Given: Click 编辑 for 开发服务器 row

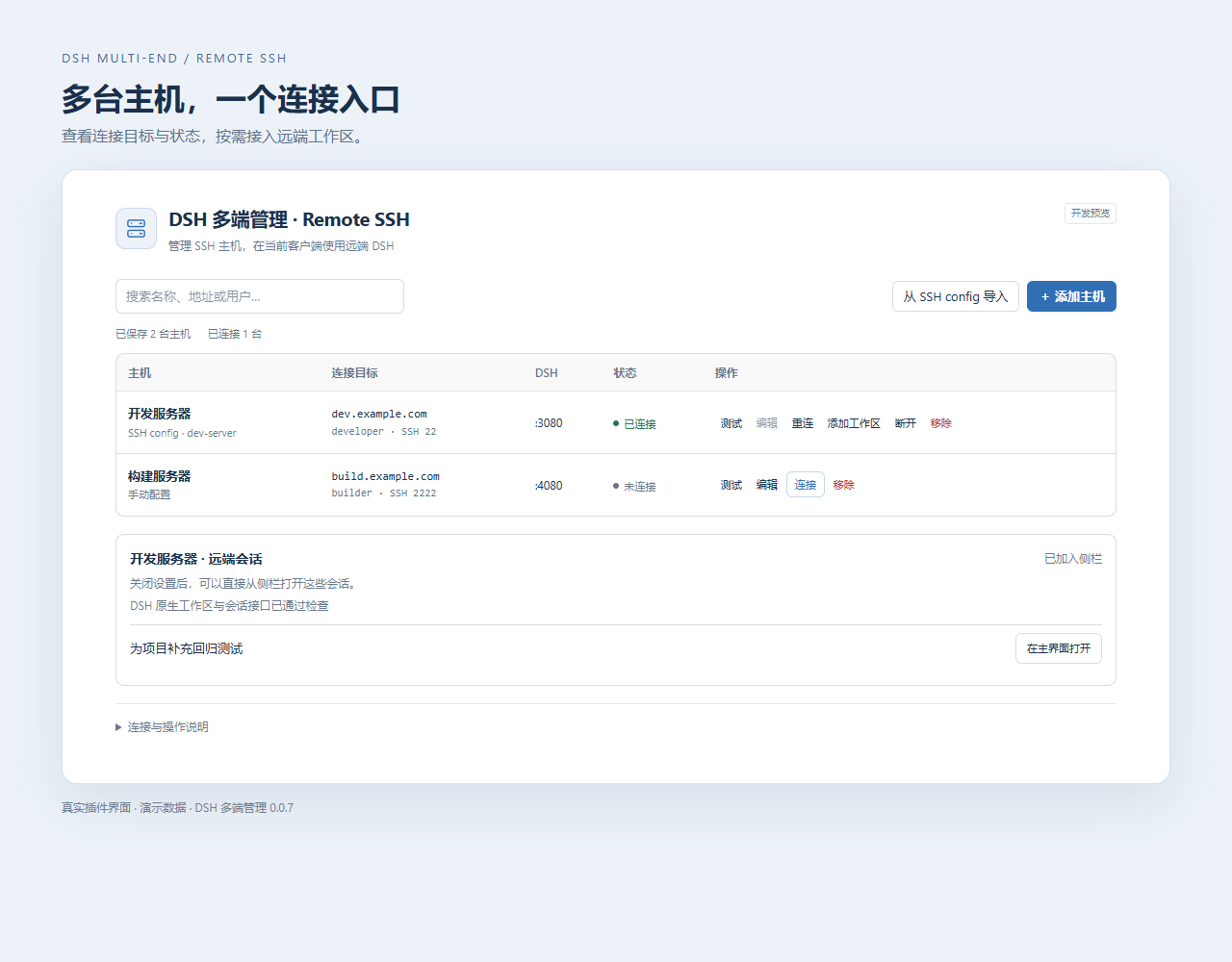Looking at the screenshot, I should click(767, 423).
